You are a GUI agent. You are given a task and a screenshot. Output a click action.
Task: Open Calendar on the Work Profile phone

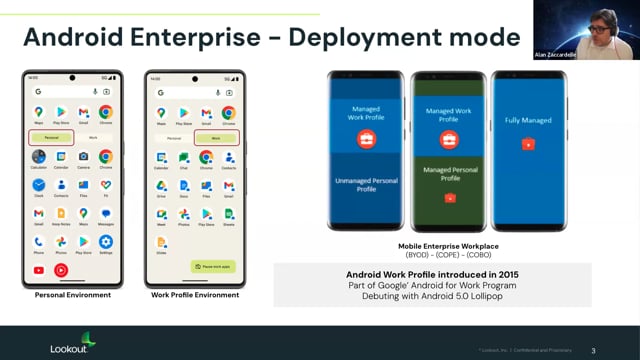161,157
